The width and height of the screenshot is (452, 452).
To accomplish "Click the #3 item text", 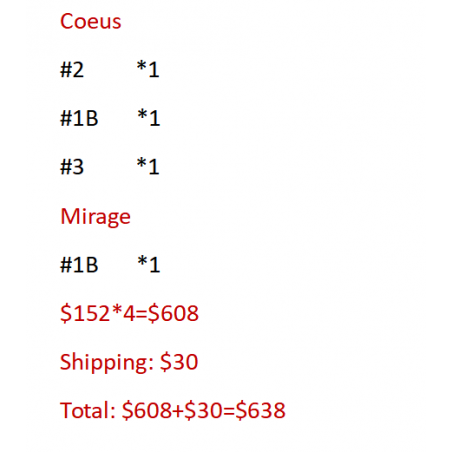I will [72, 167].
